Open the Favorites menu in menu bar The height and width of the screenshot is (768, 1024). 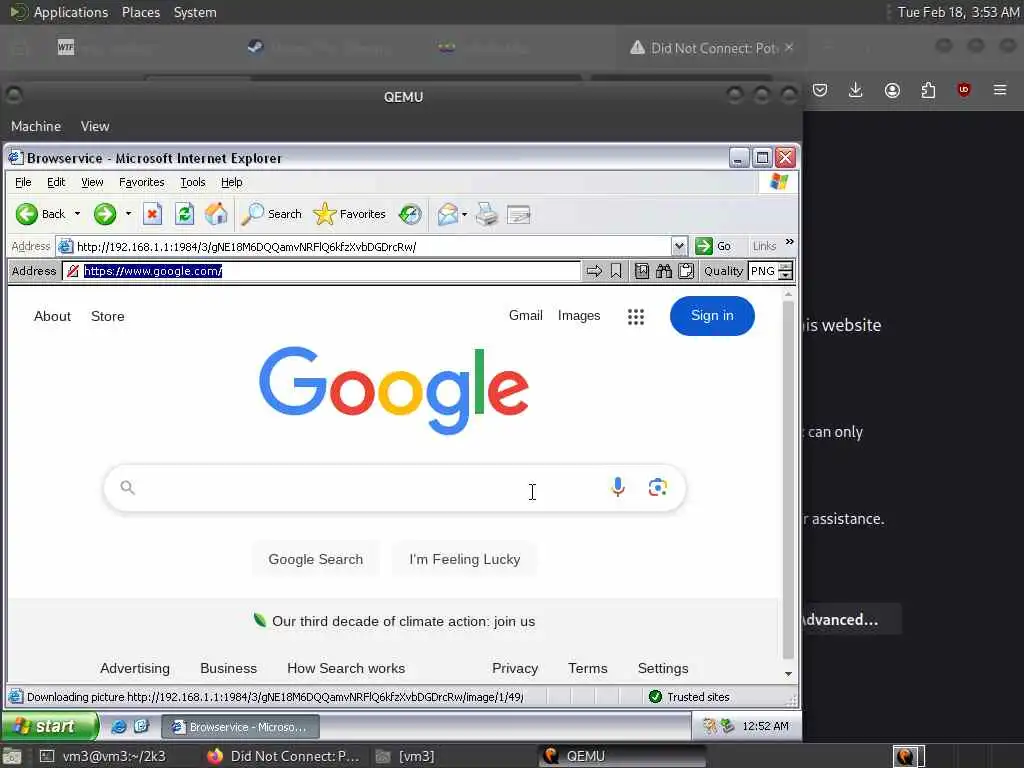tap(142, 182)
